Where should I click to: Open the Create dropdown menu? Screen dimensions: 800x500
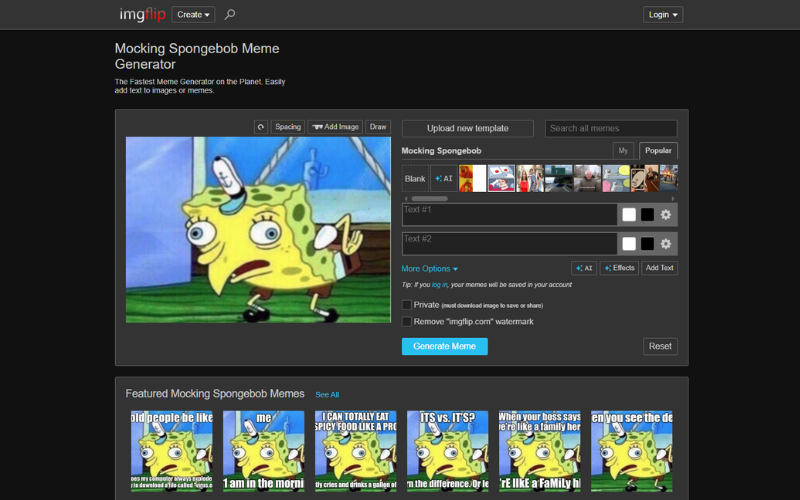[193, 14]
